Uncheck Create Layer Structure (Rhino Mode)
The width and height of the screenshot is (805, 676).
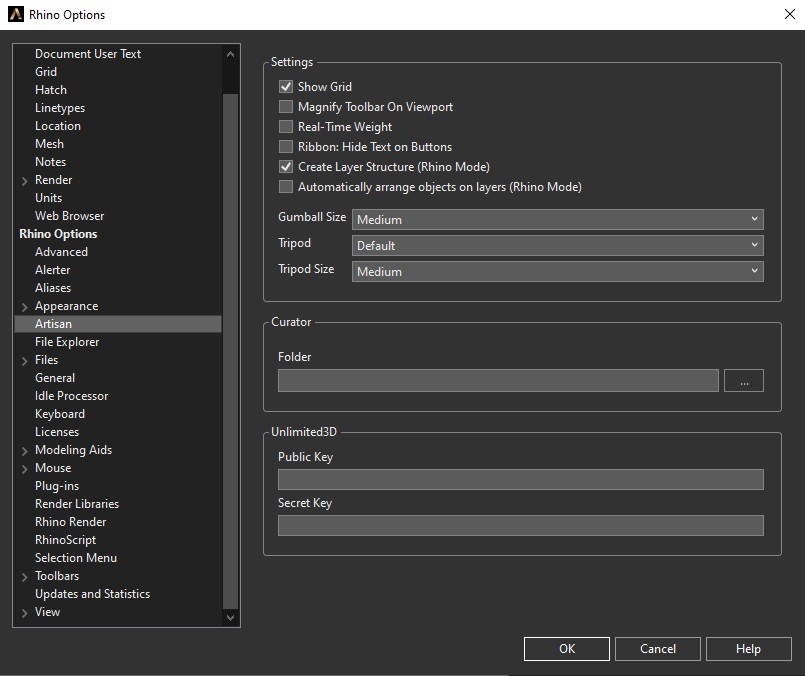pyautogui.click(x=285, y=166)
